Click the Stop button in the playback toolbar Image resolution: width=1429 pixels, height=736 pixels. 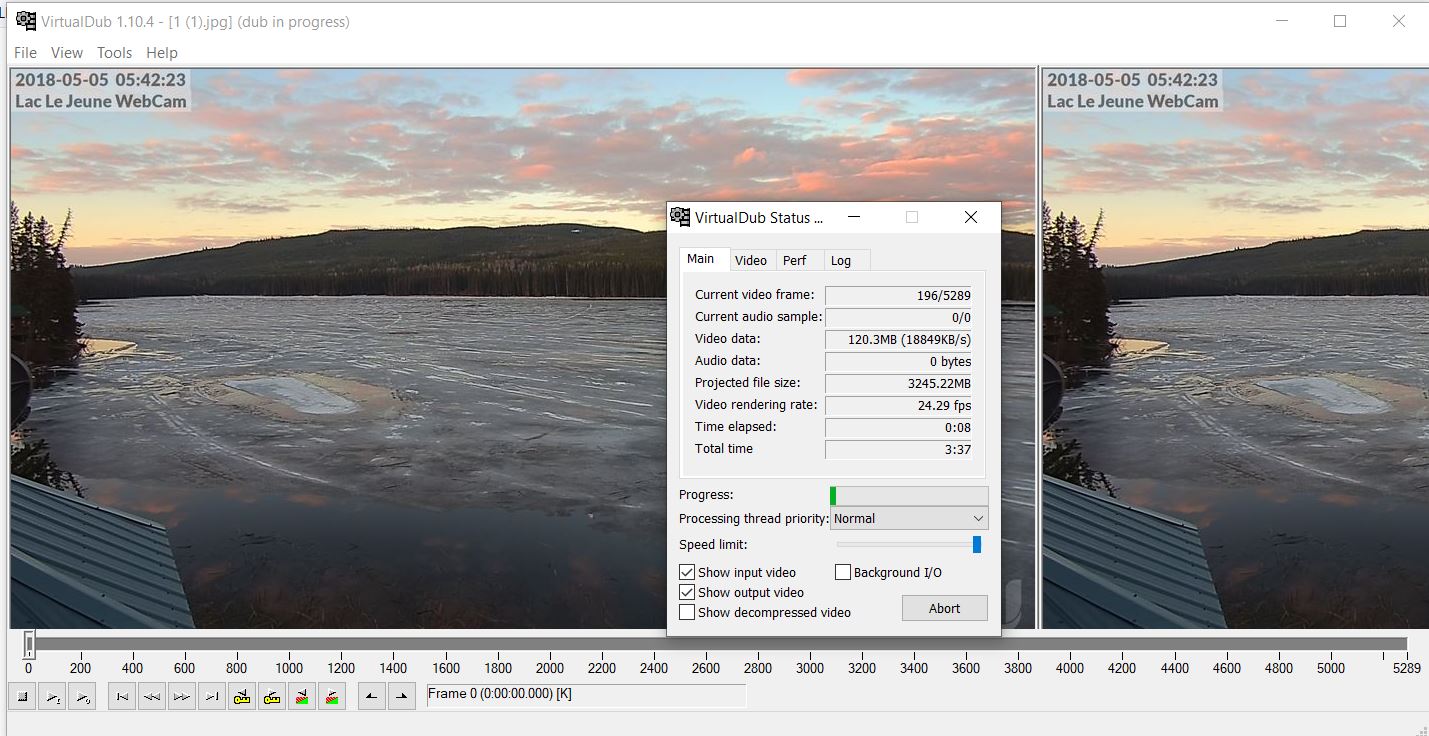[x=22, y=697]
